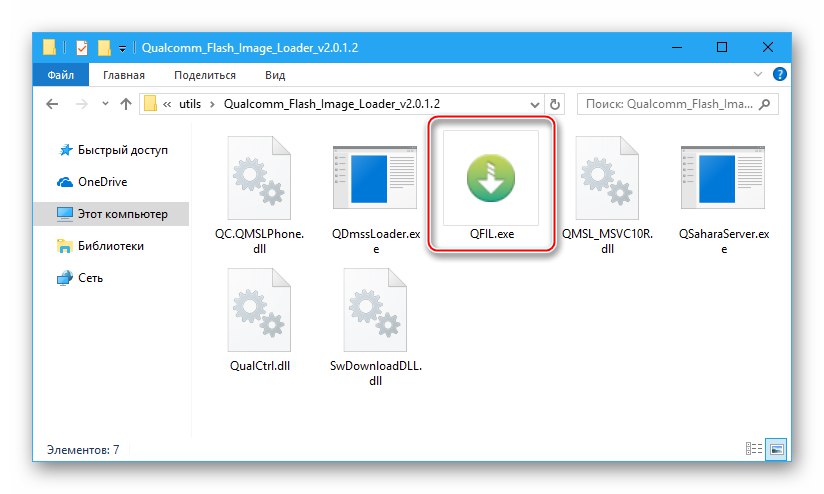Click the search magnifier icon
824x494 pixels.
[765, 104]
